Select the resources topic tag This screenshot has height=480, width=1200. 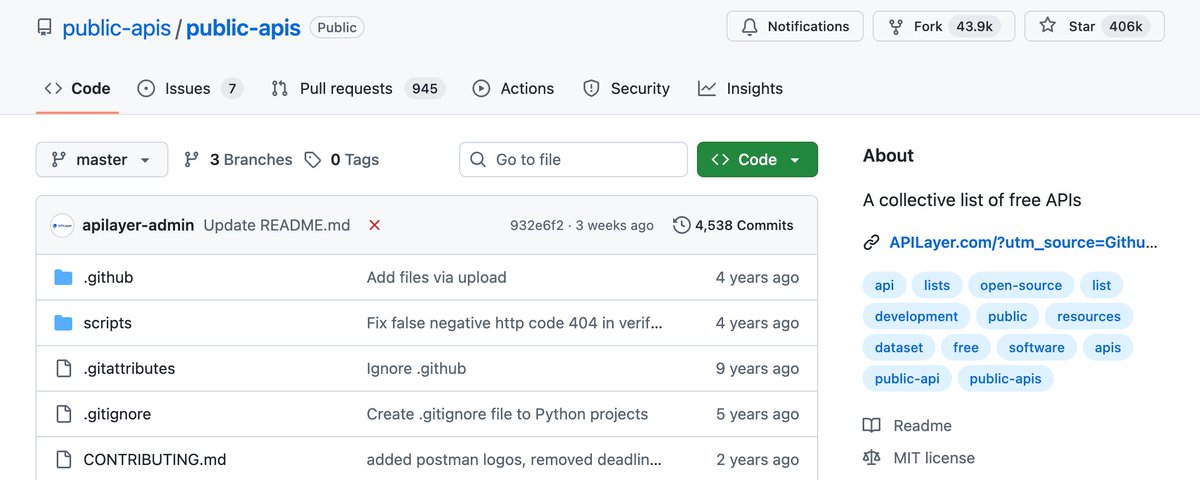pyautogui.click(x=1089, y=317)
